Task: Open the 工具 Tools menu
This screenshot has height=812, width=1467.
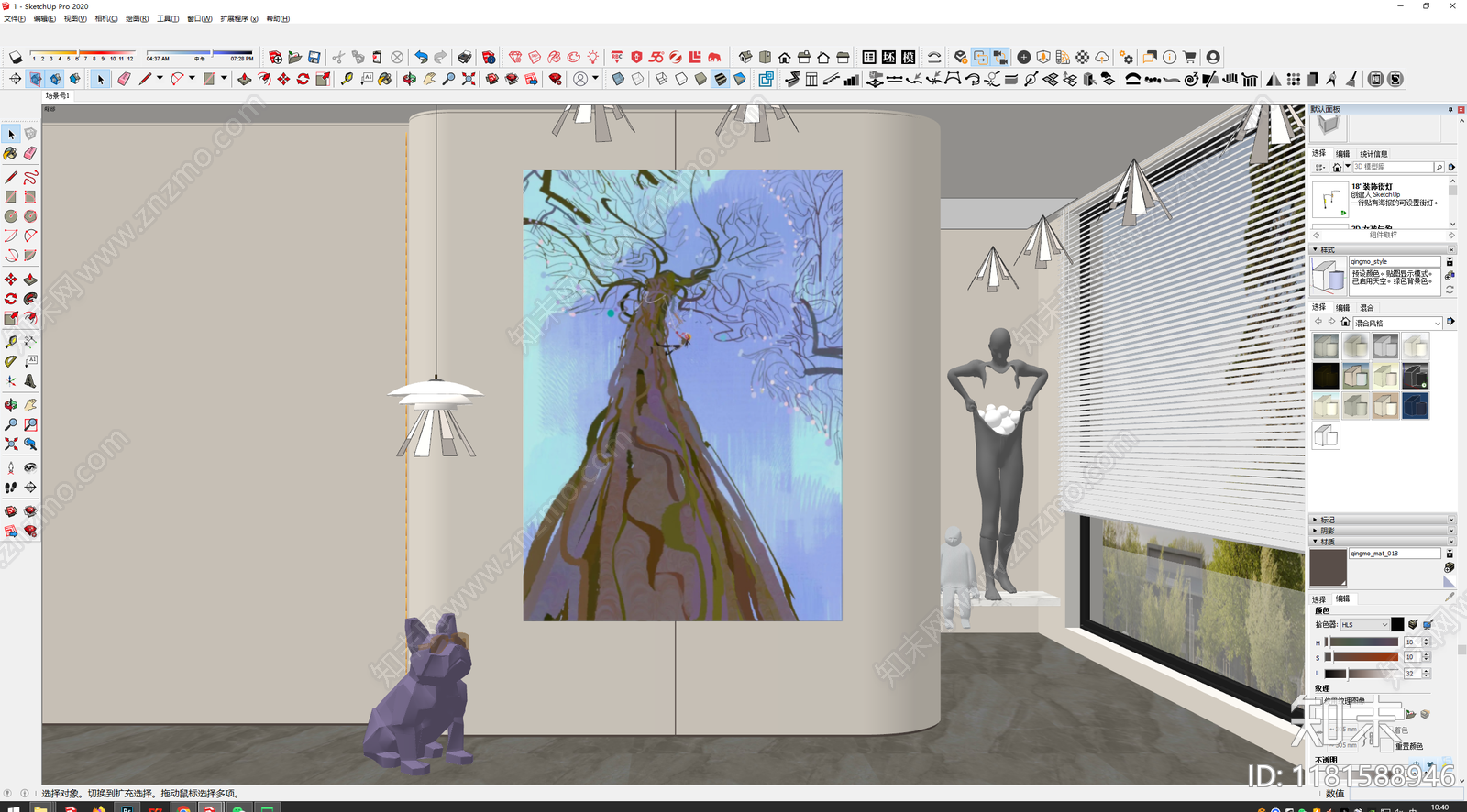Action: [x=168, y=18]
